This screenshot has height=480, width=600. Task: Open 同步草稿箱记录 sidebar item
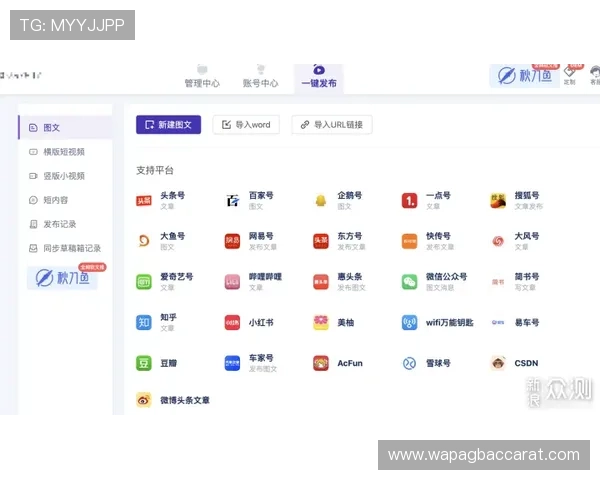(x=66, y=248)
